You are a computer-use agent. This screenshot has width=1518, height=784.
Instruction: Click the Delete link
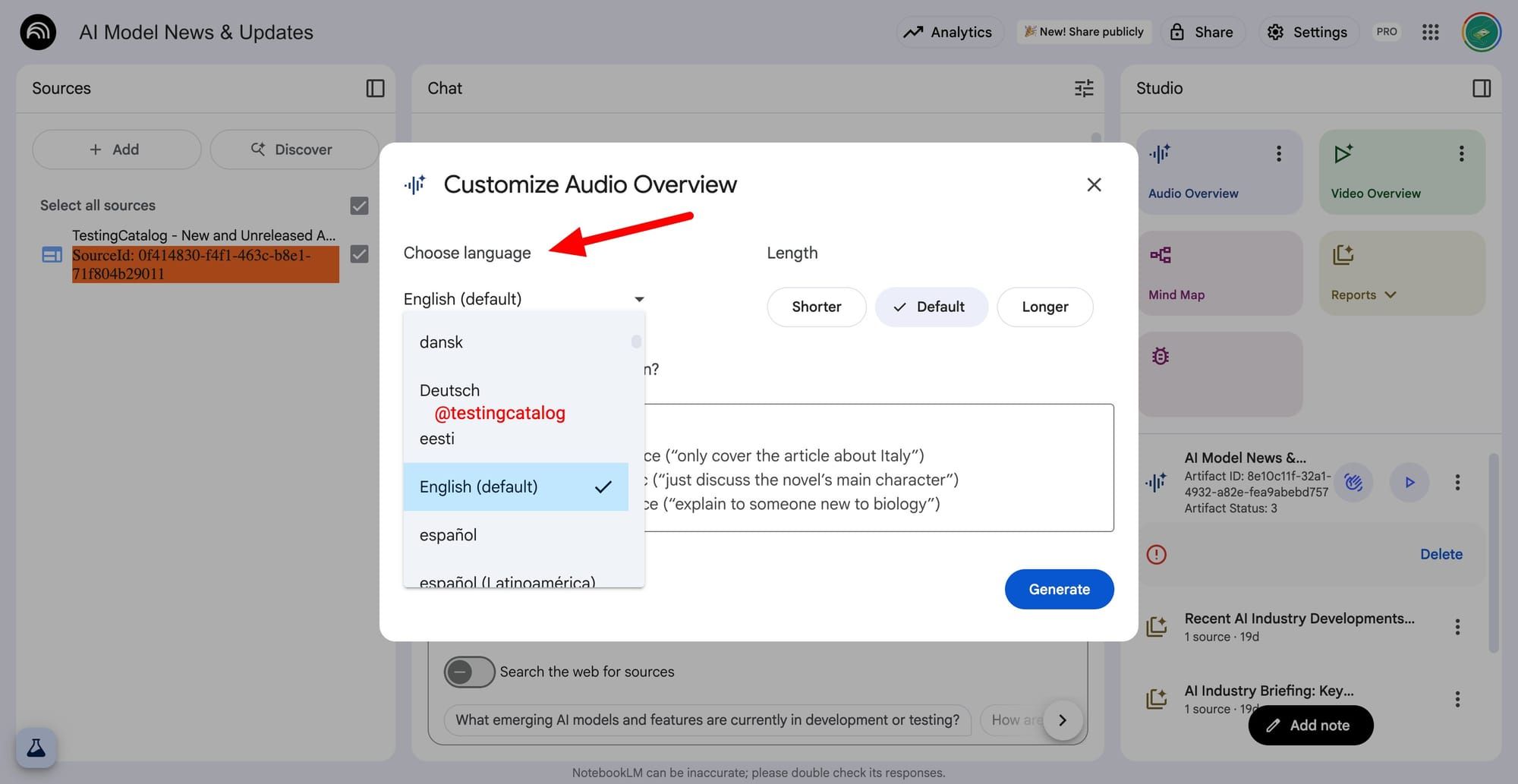(x=1441, y=554)
